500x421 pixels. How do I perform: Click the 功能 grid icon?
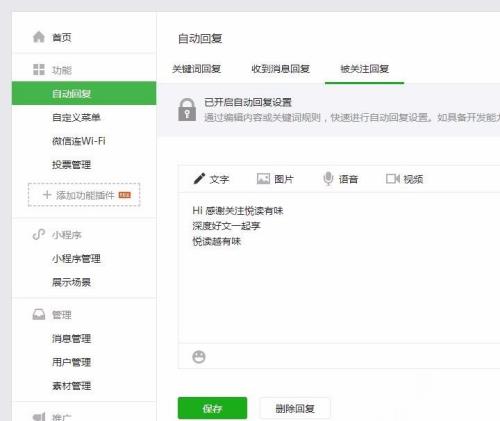point(39,70)
